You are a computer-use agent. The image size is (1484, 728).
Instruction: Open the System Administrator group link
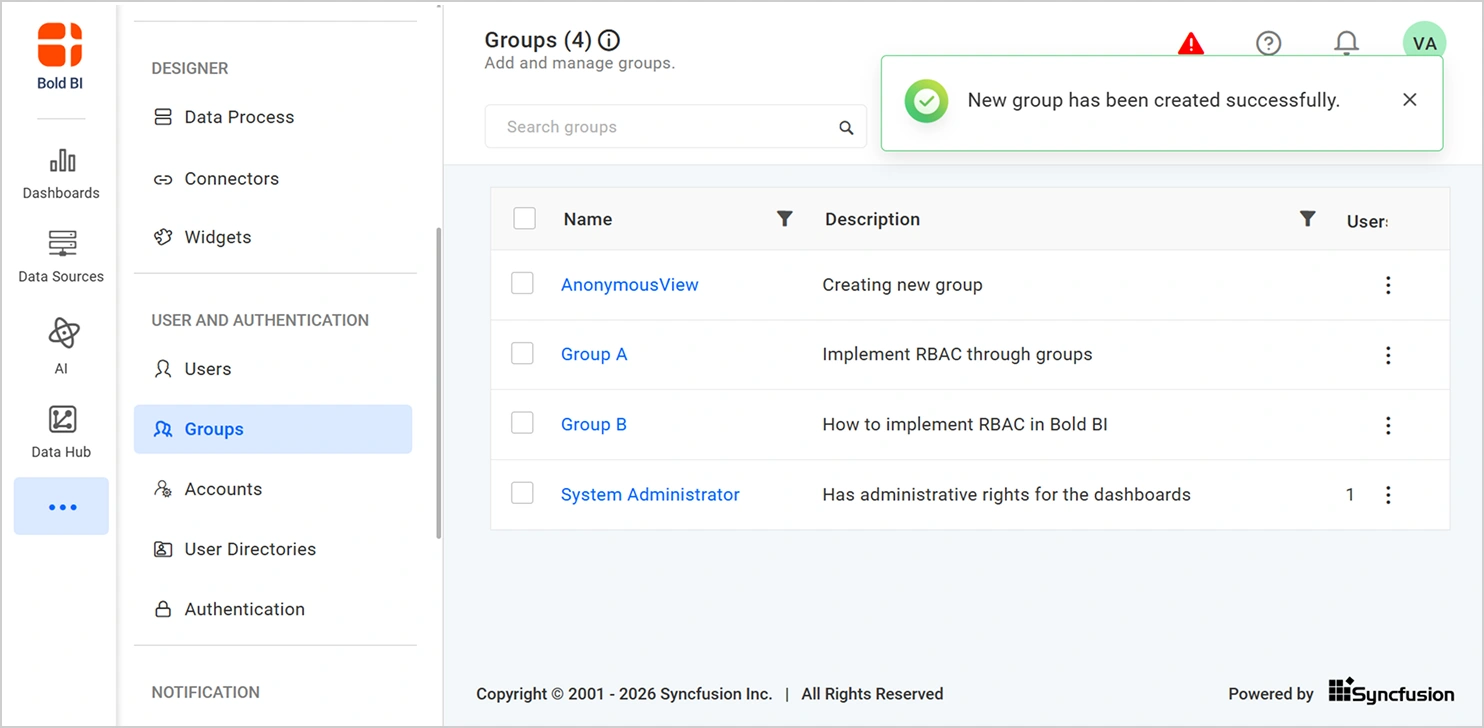pos(650,494)
